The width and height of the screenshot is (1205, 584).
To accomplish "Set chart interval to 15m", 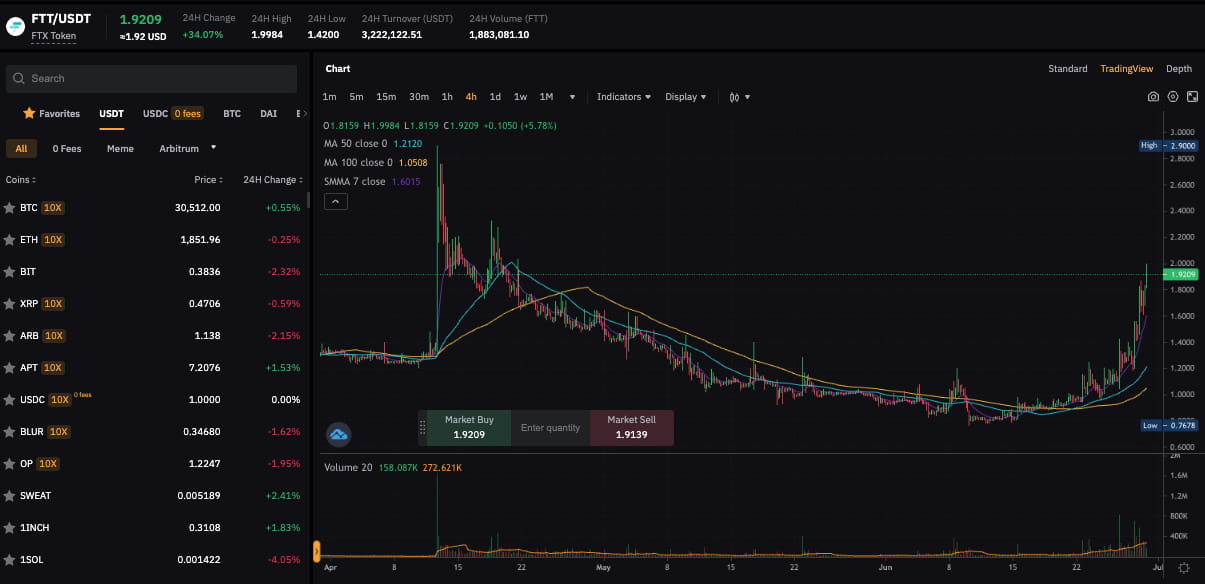I will coord(386,97).
